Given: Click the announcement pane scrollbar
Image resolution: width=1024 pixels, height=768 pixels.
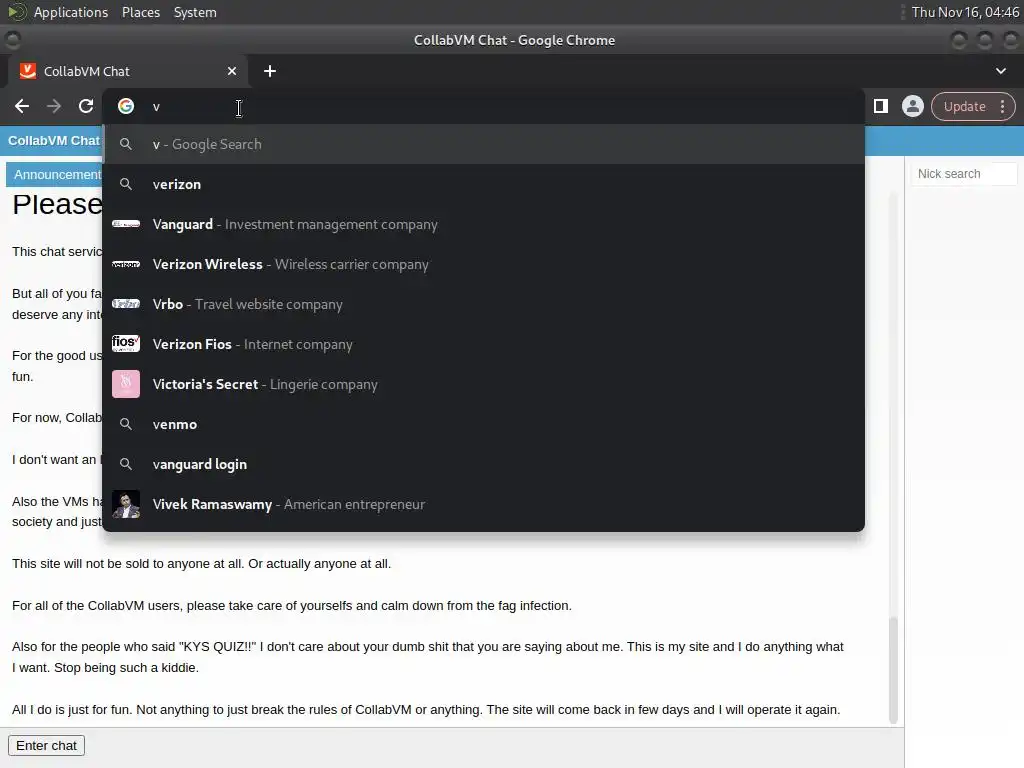Looking at the screenshot, I should tap(893, 669).
